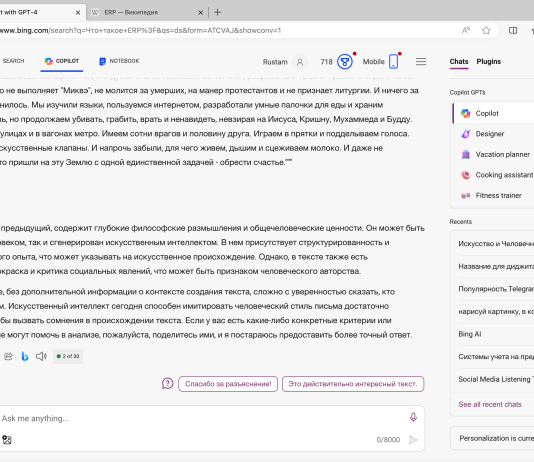This screenshot has width=534, height=462.
Task: Click the microphone voice input icon
Action: 413,417
